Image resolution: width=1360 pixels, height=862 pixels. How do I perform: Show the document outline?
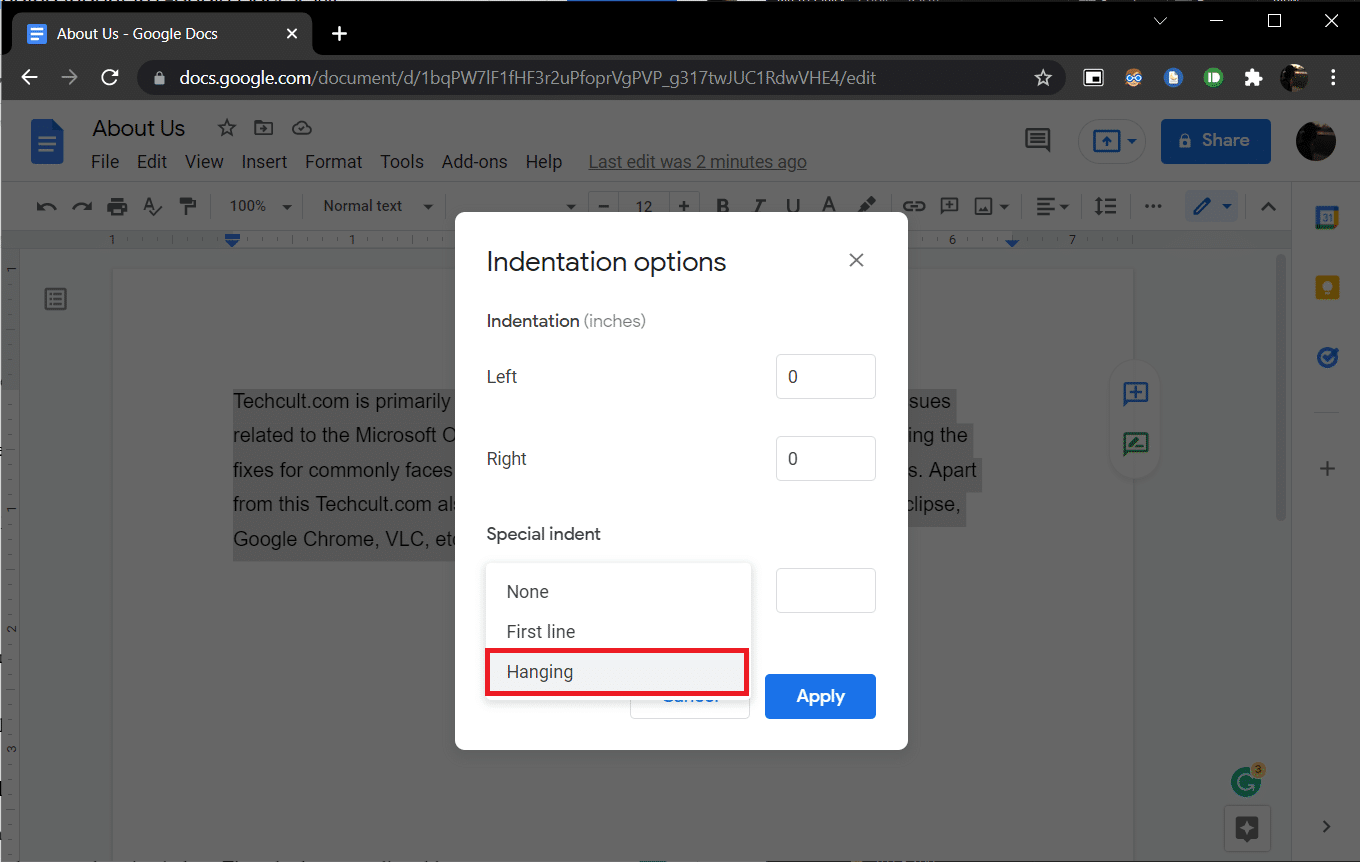point(56,298)
